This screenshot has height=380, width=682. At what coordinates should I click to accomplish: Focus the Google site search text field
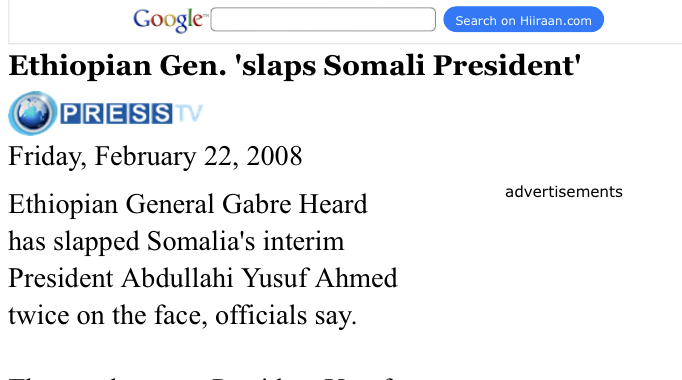[323, 20]
